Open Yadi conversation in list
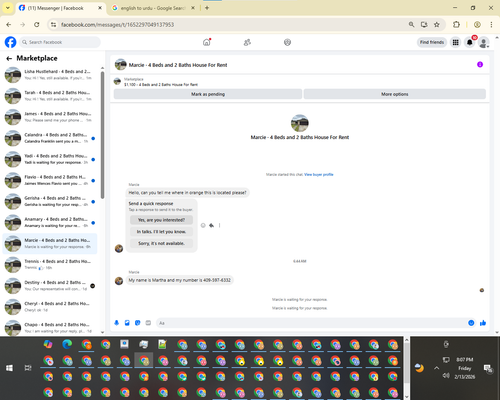 pos(50,159)
